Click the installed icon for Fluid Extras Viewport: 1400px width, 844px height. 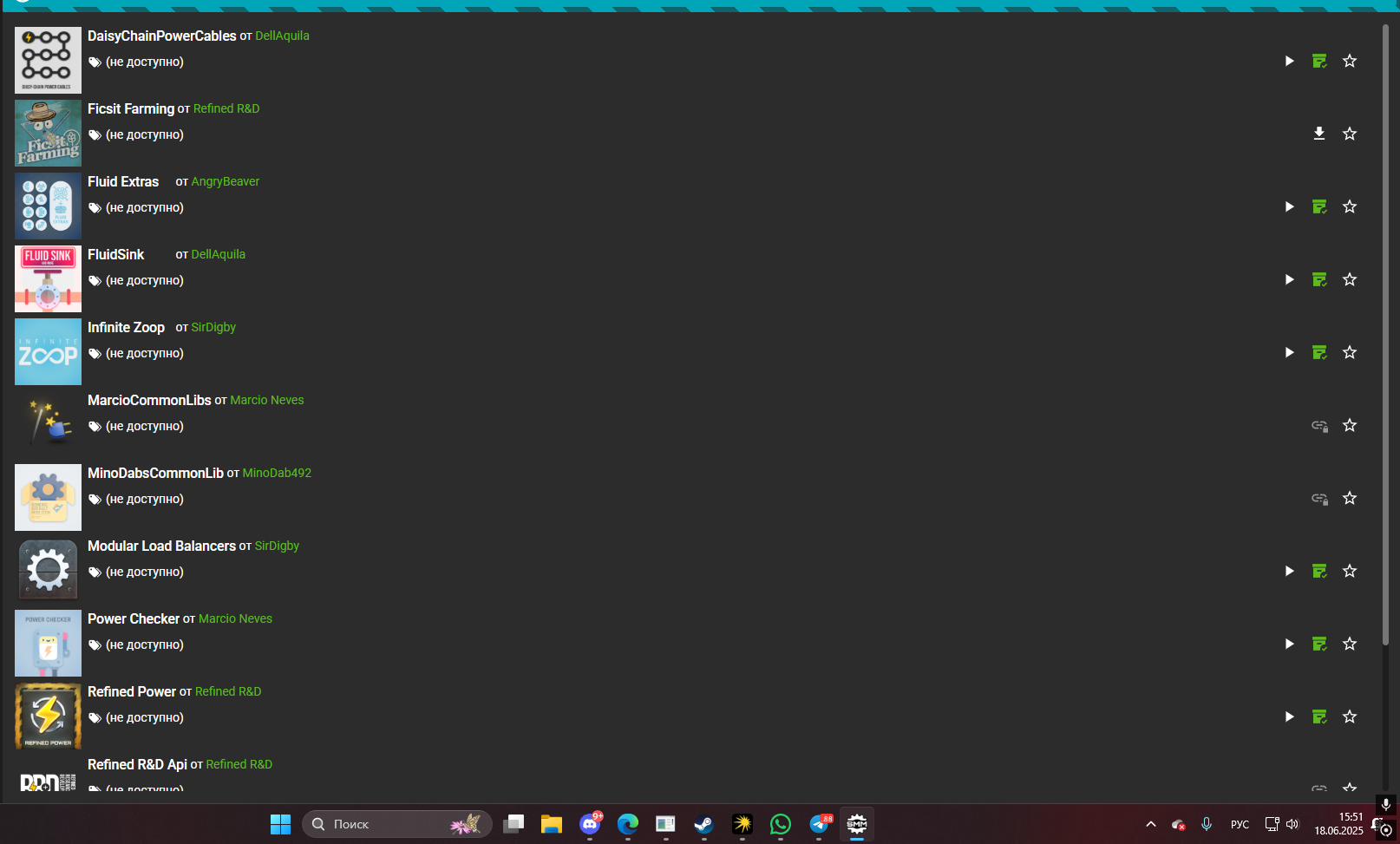[1319, 206]
